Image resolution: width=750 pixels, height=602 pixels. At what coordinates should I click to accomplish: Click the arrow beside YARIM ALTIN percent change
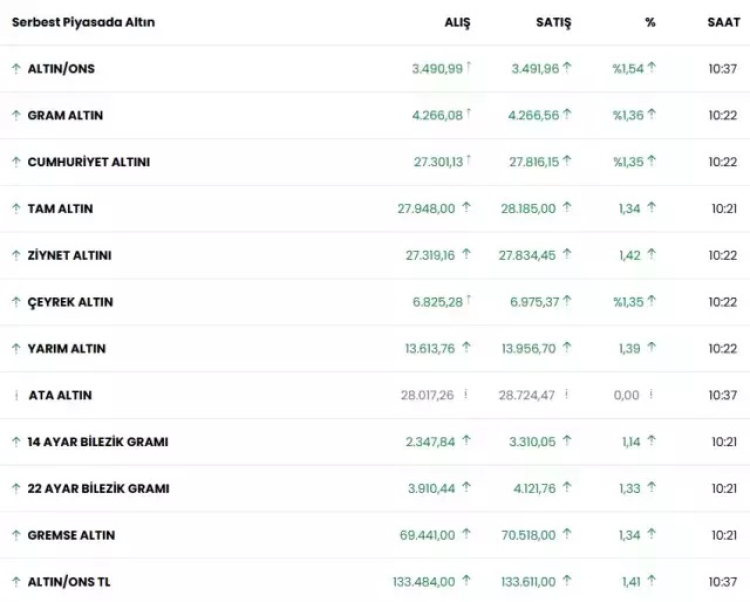(x=651, y=348)
